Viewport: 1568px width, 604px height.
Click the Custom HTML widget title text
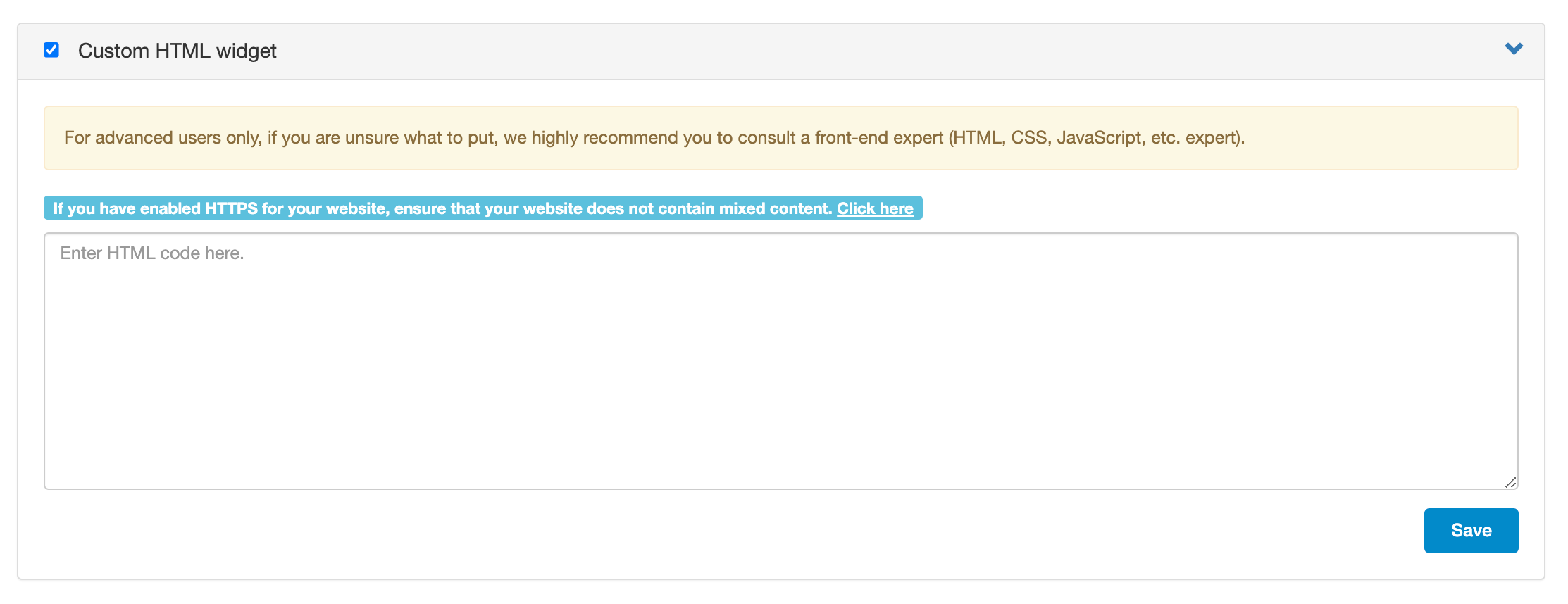coord(177,51)
